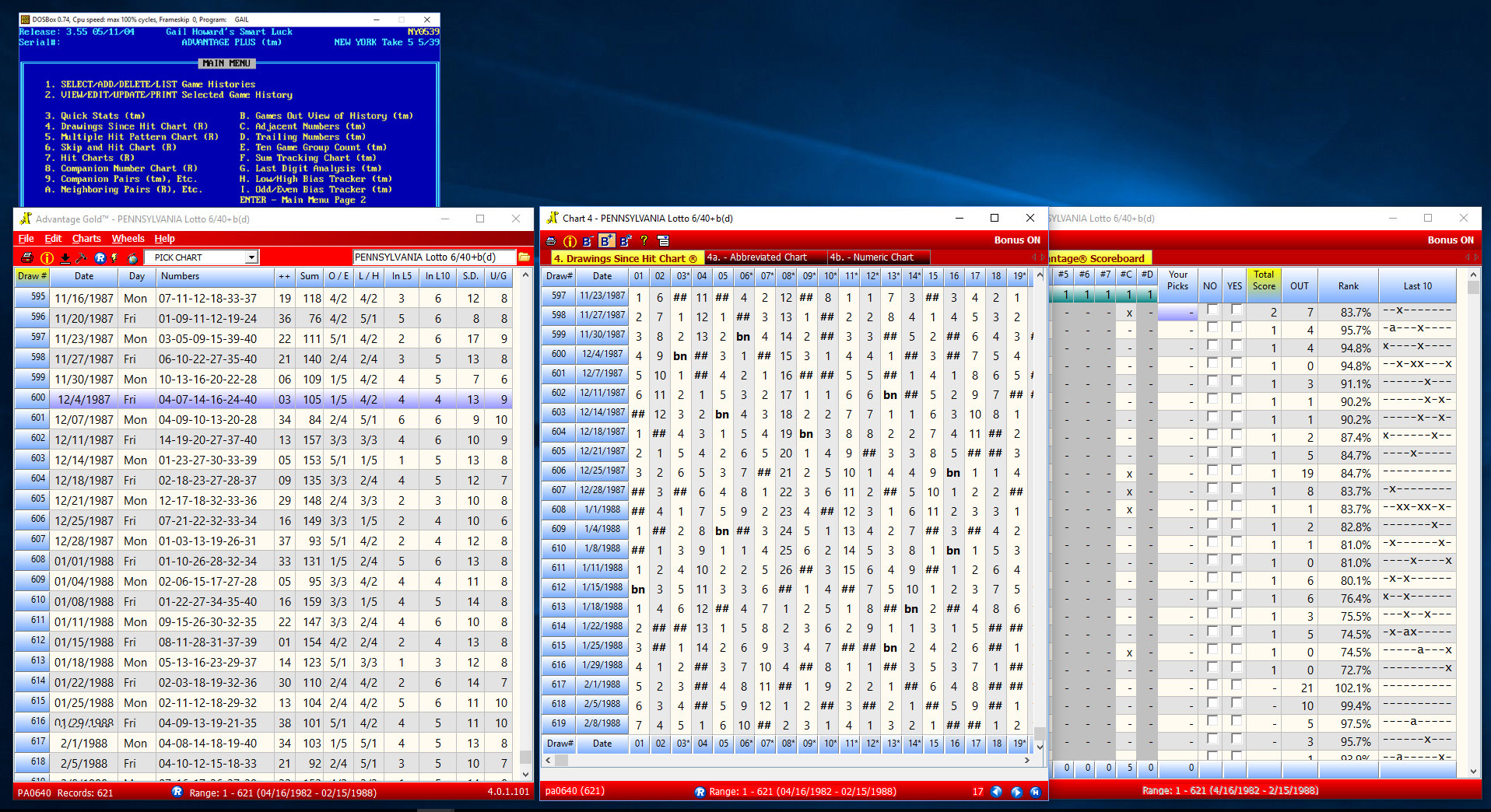Switch to the 4b Numeric Chart tab

tap(878, 257)
